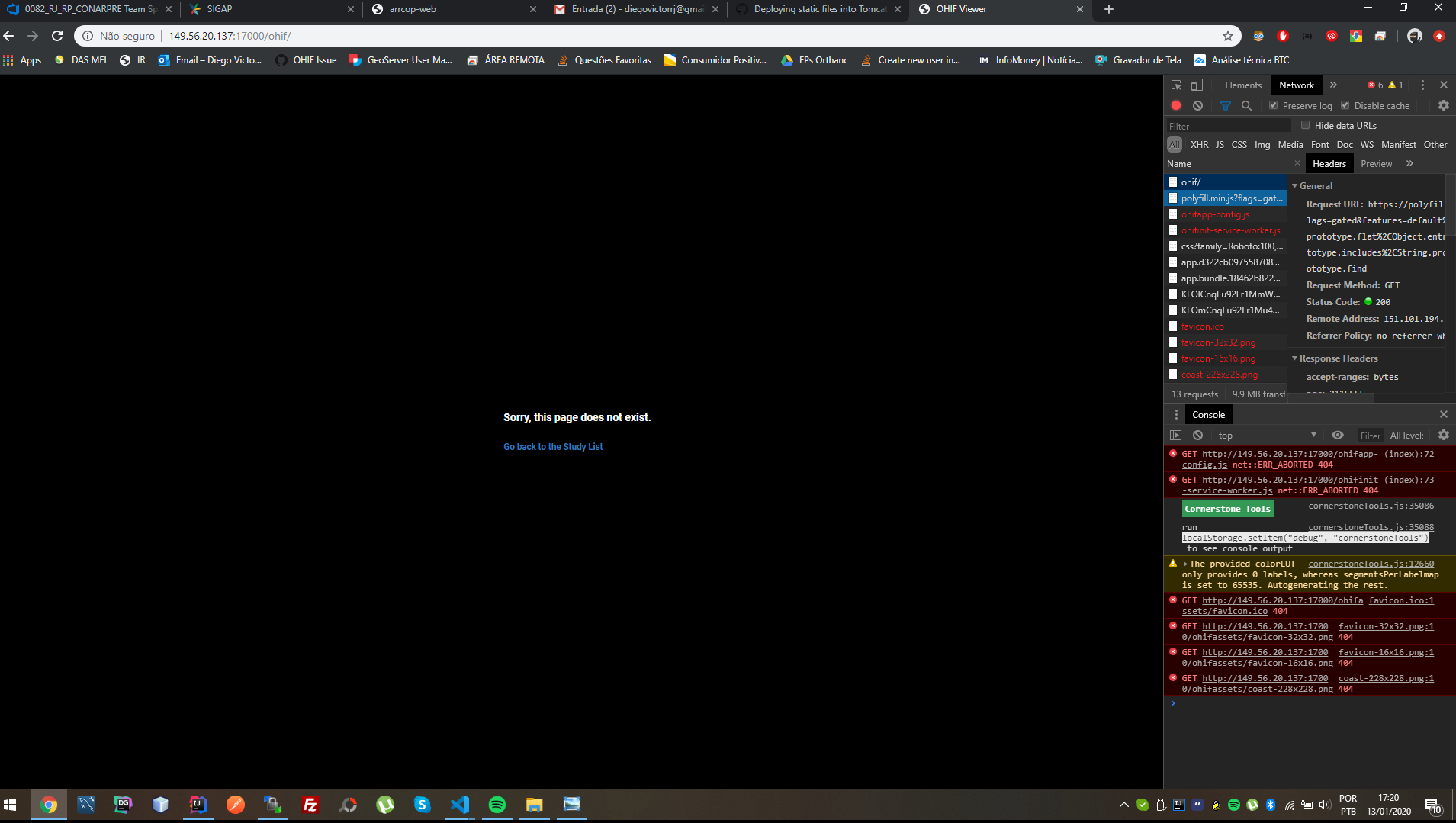Toggle the Preserve log checkbox
Screen dimensions: 1456x823
coord(1273,105)
